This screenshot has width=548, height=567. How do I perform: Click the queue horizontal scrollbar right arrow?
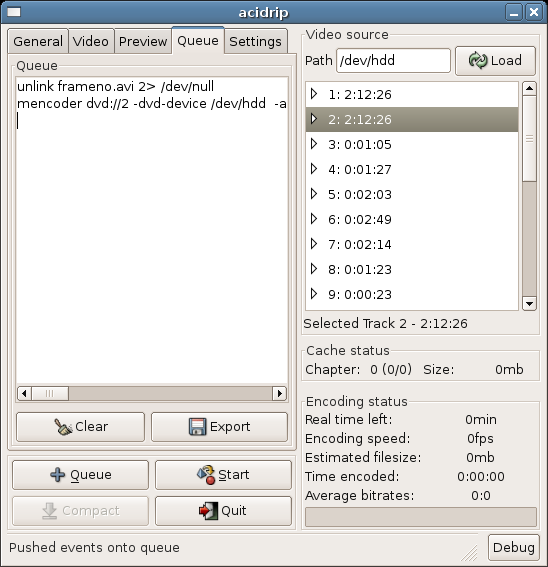tap(279, 393)
